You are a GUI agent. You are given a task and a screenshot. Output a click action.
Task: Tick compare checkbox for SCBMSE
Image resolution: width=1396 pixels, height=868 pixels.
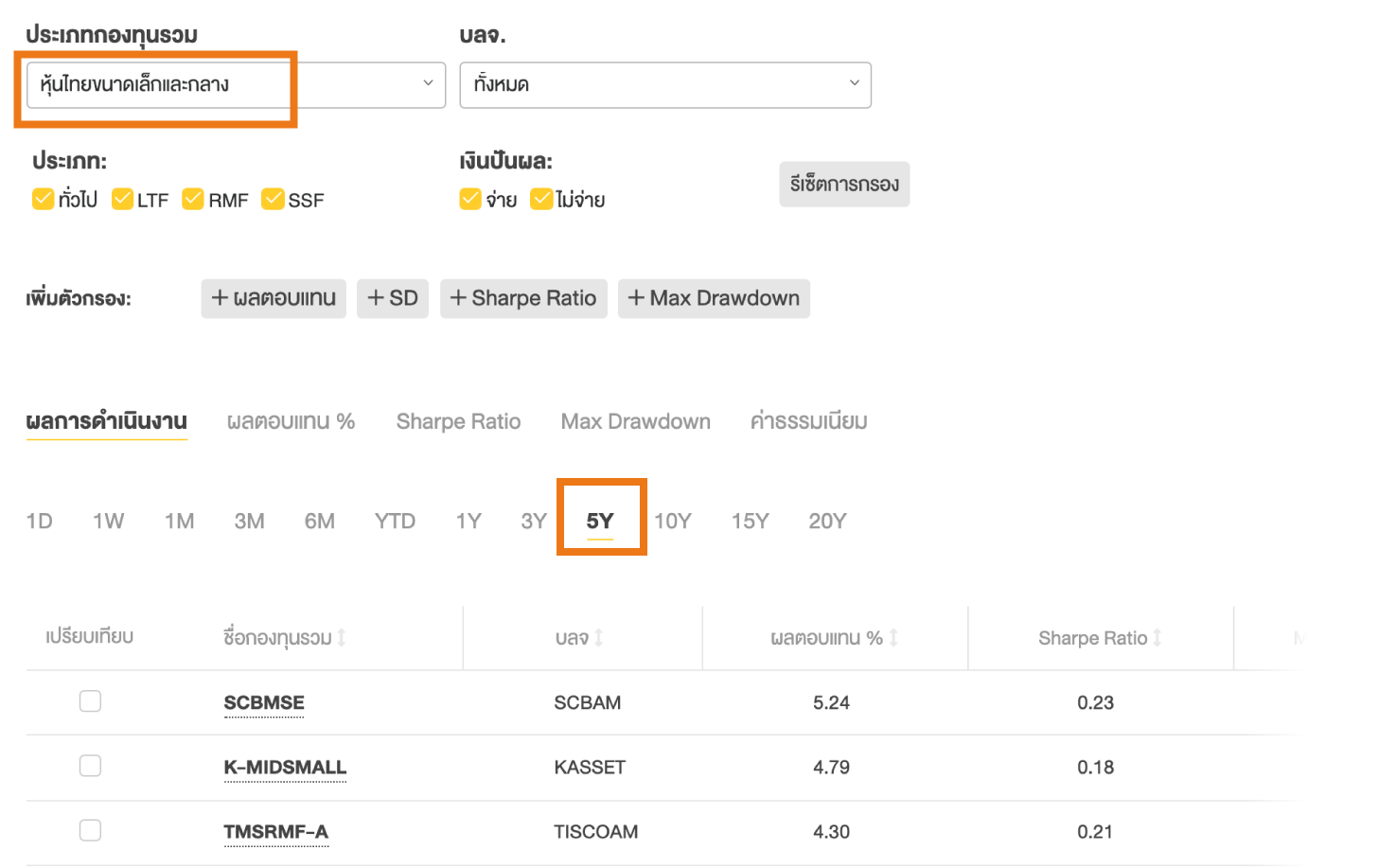tap(90, 701)
